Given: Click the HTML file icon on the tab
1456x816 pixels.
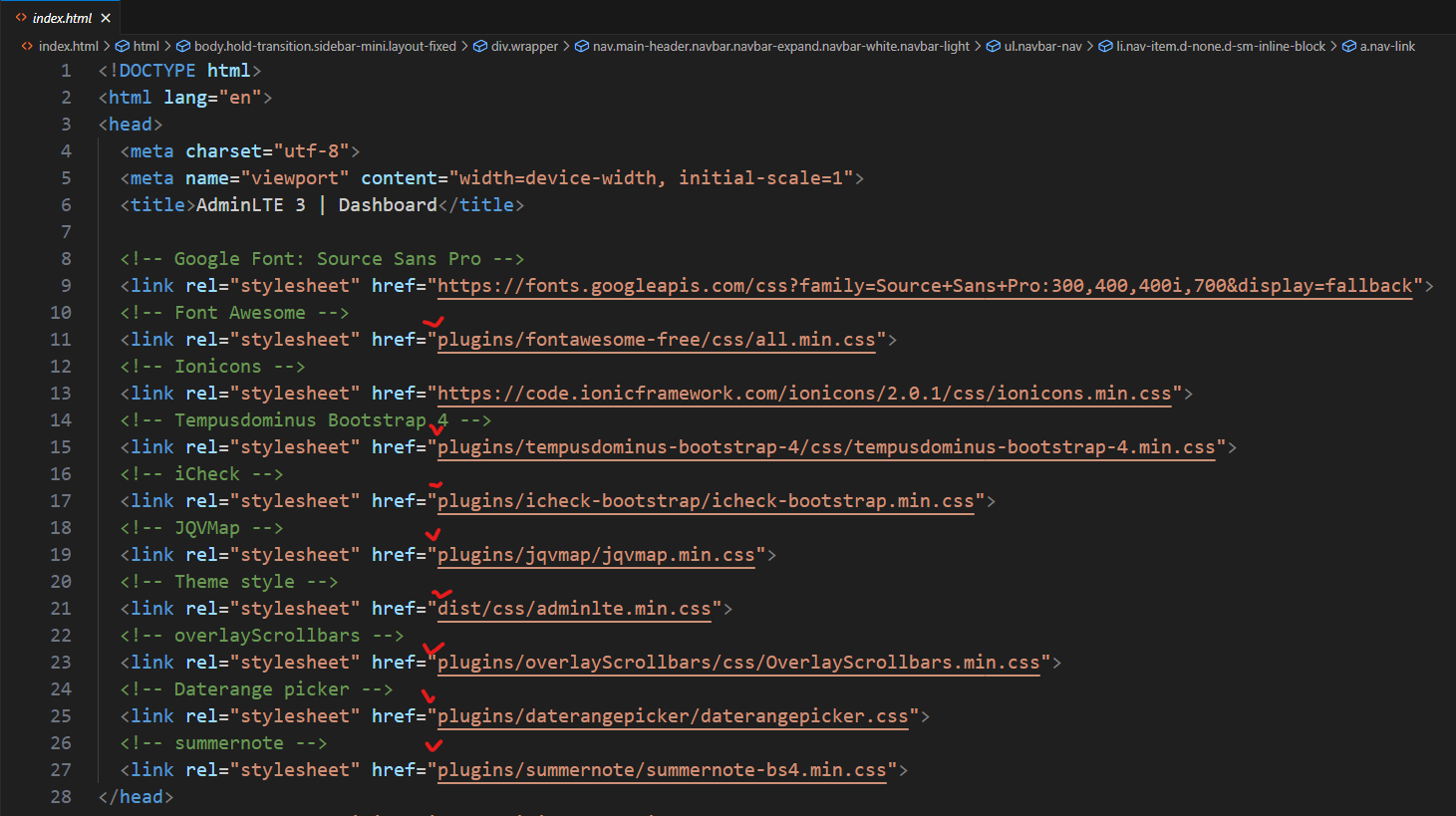Looking at the screenshot, I should click(x=21, y=18).
